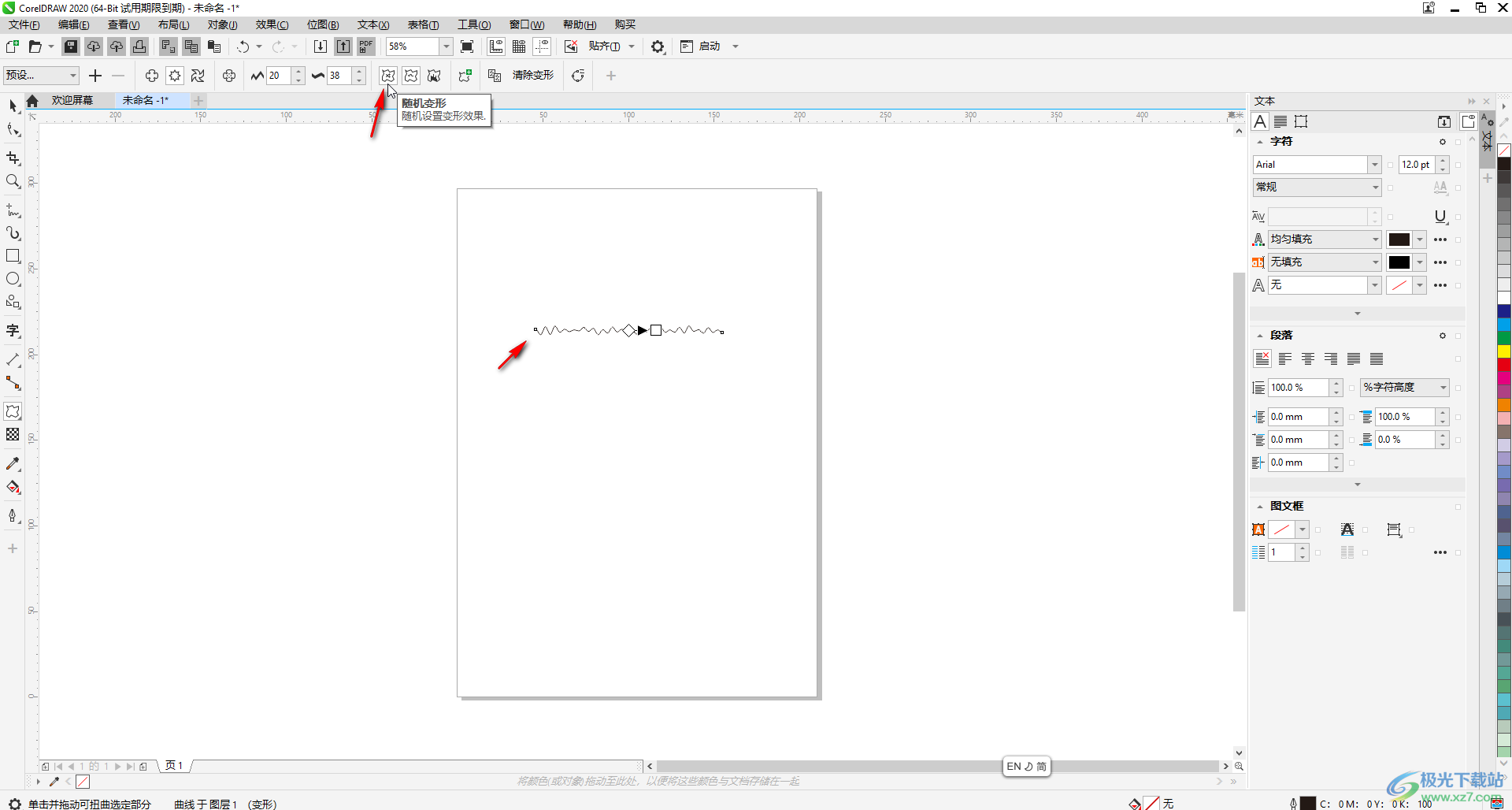Screen dimensions: 1512x810
Task: Open the %字符高度 spacing units dropdown
Action: (x=1443, y=388)
